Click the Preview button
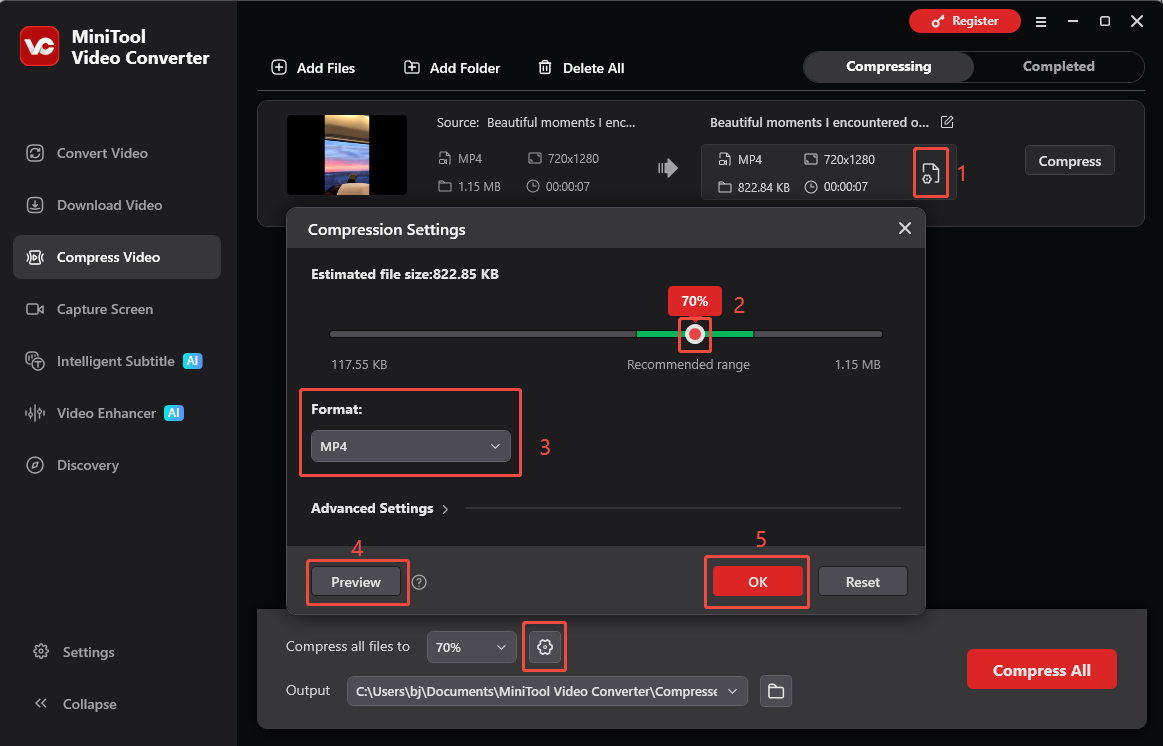Screen dimensions: 1163x746 click(356, 582)
